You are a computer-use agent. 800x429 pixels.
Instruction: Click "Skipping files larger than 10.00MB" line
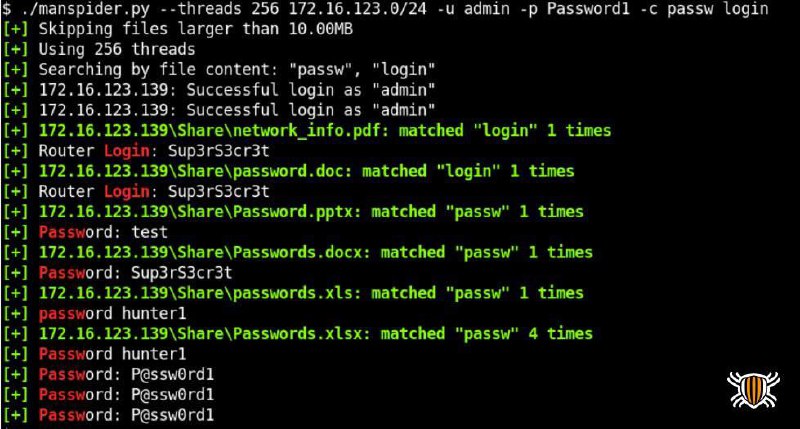pos(178,29)
